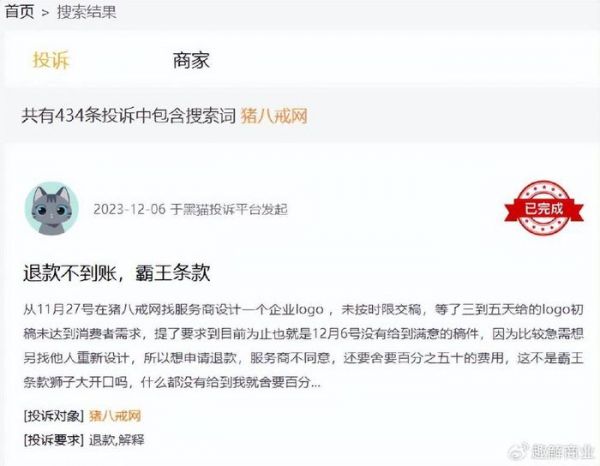Open the gray cat user avatar
The height and width of the screenshot is (466, 600).
point(52,208)
